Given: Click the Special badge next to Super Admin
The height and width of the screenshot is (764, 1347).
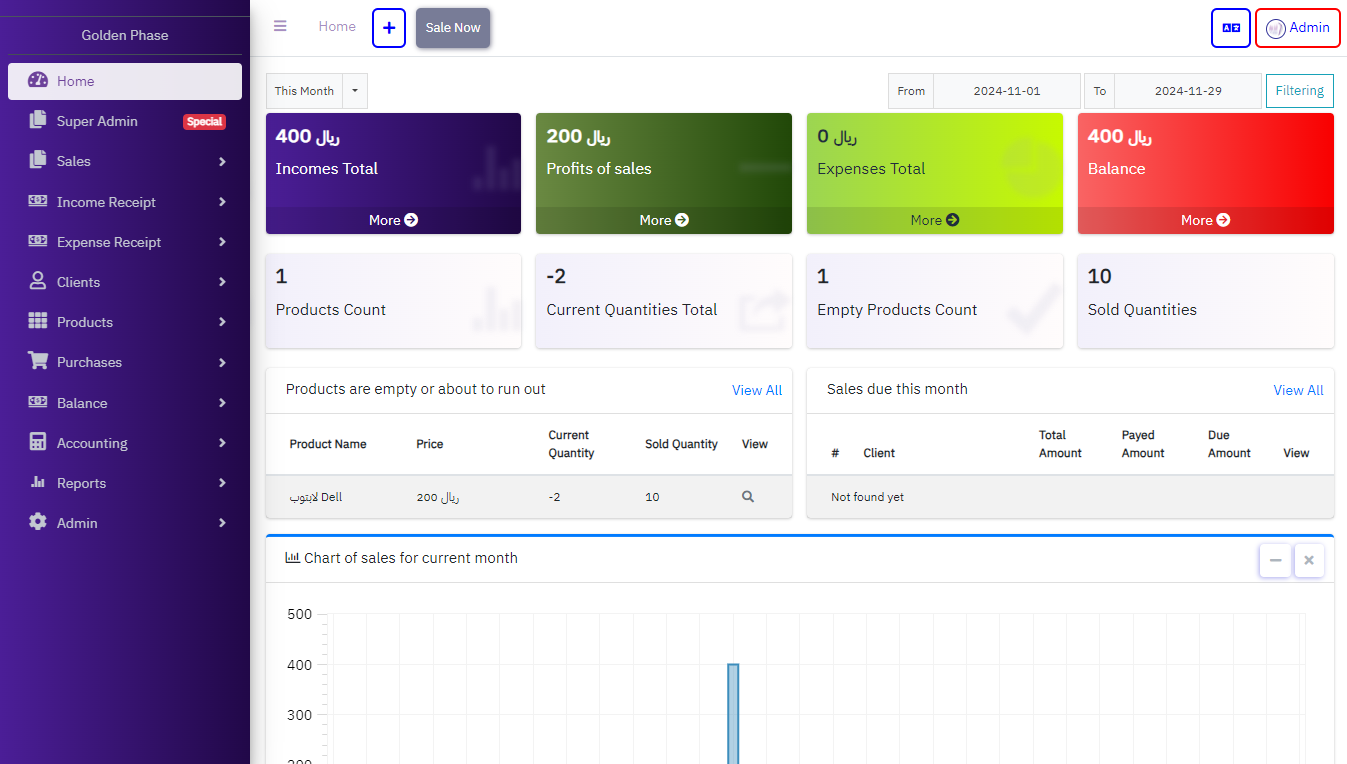Looking at the screenshot, I should point(204,122).
